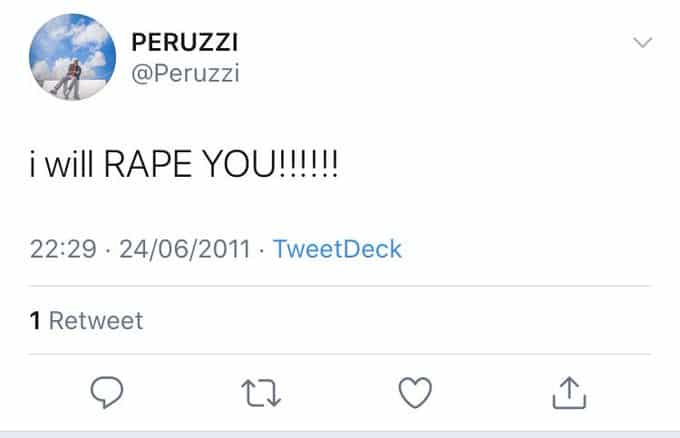Viewport: 680px width, 438px height.
Task: Like the tweet with the heart icon
Action: [415, 393]
